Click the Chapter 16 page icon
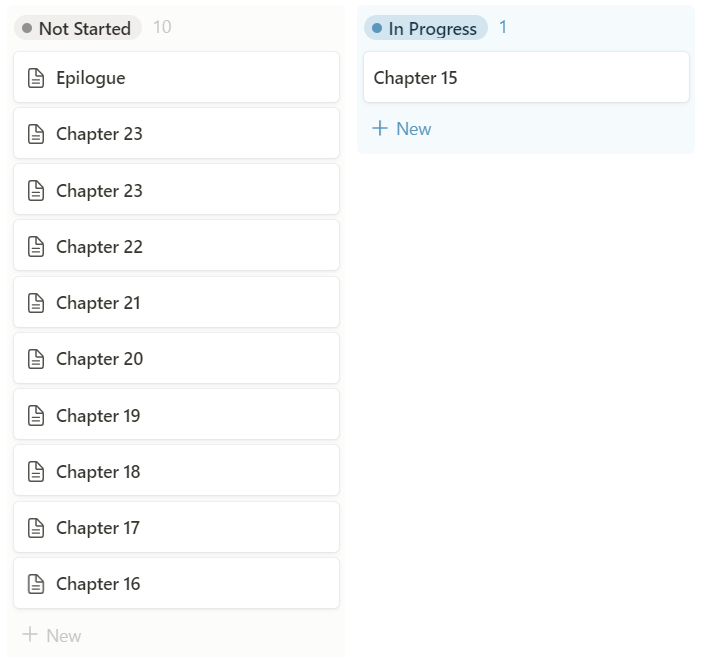Viewport: 706px width, 657px height. [36, 584]
